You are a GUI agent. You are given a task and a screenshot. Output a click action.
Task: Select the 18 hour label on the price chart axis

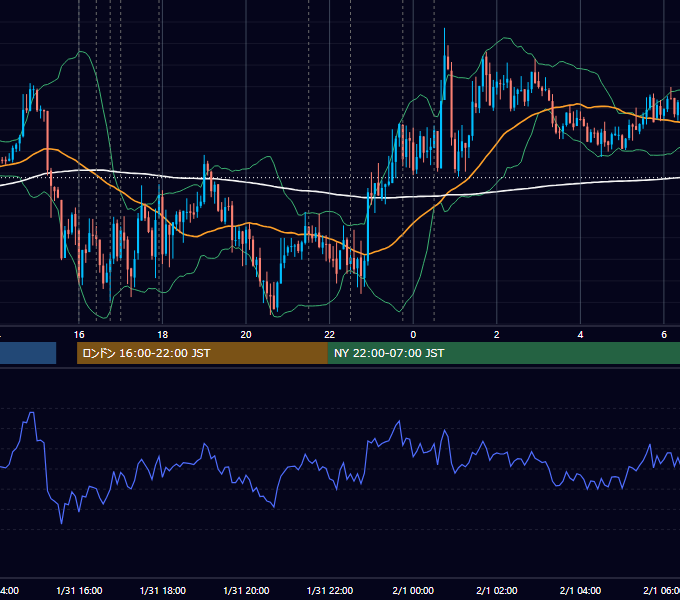pos(162,335)
